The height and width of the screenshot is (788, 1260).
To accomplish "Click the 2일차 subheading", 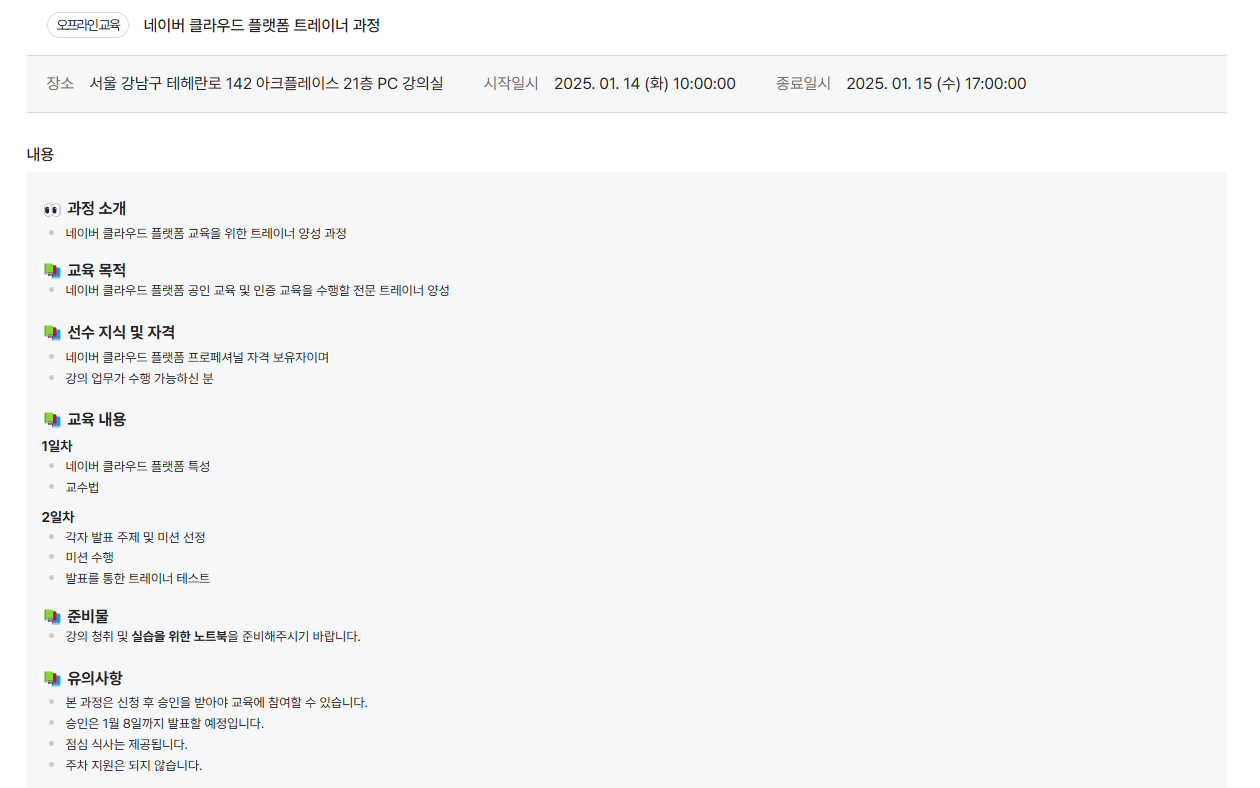I will coord(58,517).
